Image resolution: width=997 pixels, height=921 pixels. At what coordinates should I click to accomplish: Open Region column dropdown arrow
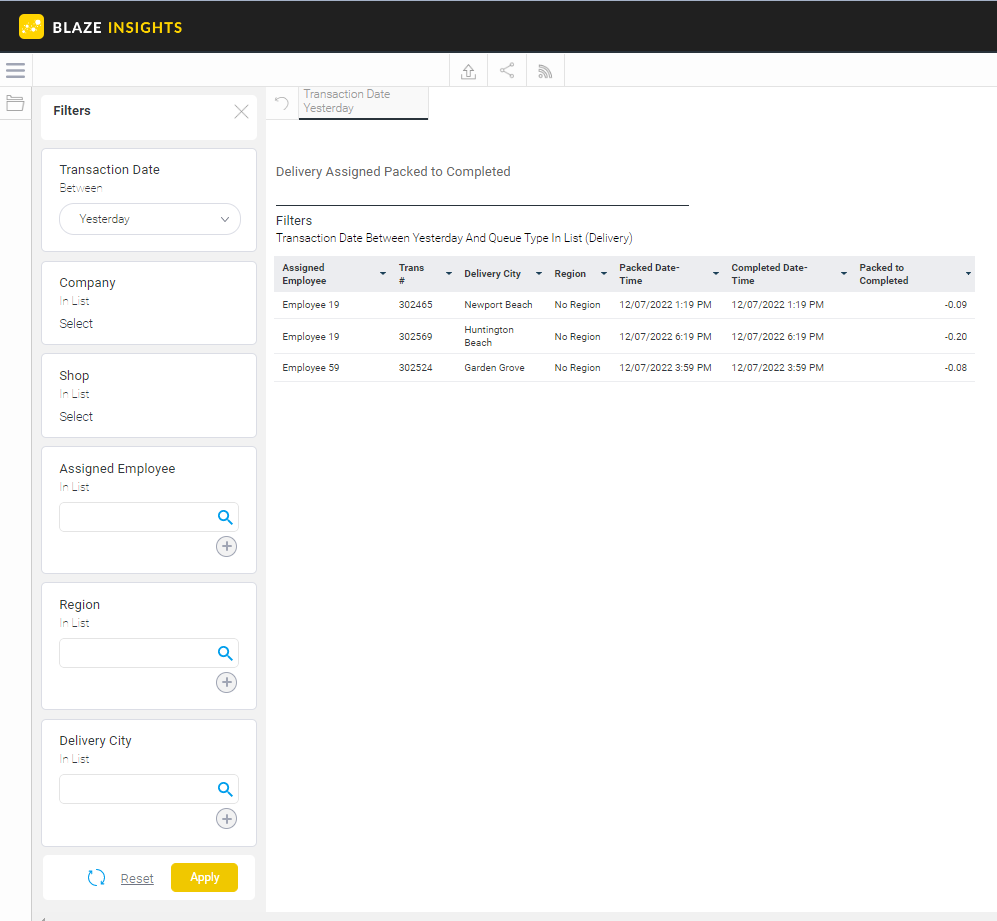[x=604, y=274]
